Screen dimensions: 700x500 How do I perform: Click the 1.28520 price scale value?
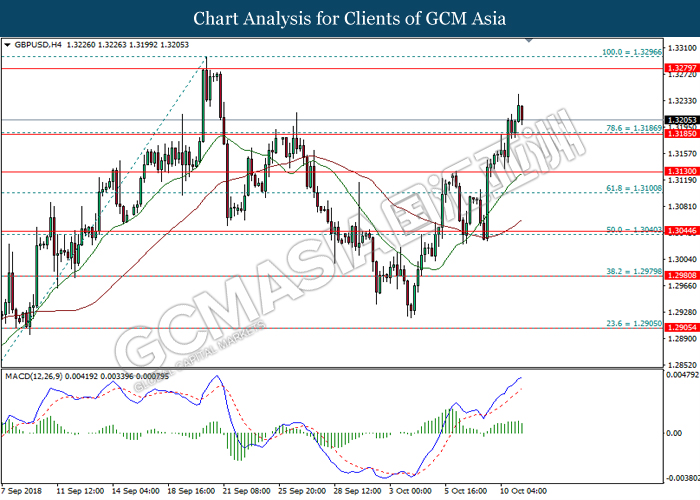click(682, 365)
